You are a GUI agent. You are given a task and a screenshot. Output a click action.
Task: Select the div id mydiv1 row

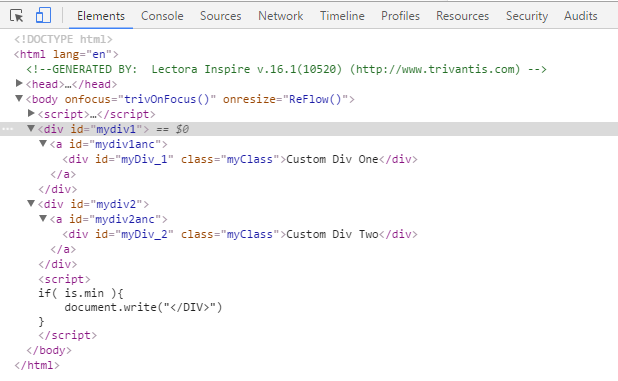pyautogui.click(x=309, y=129)
